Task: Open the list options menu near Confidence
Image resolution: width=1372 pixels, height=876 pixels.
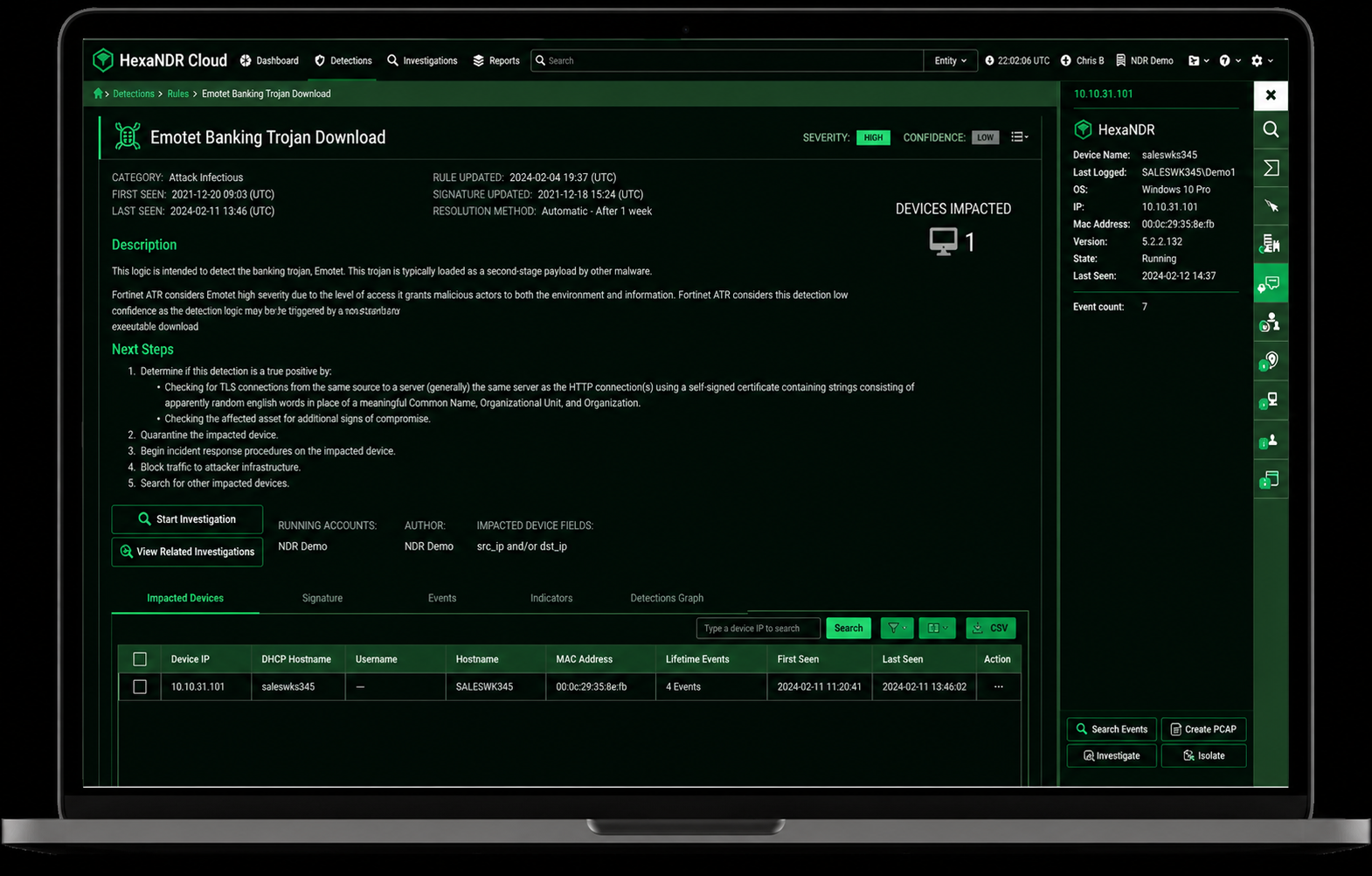Action: (1019, 137)
